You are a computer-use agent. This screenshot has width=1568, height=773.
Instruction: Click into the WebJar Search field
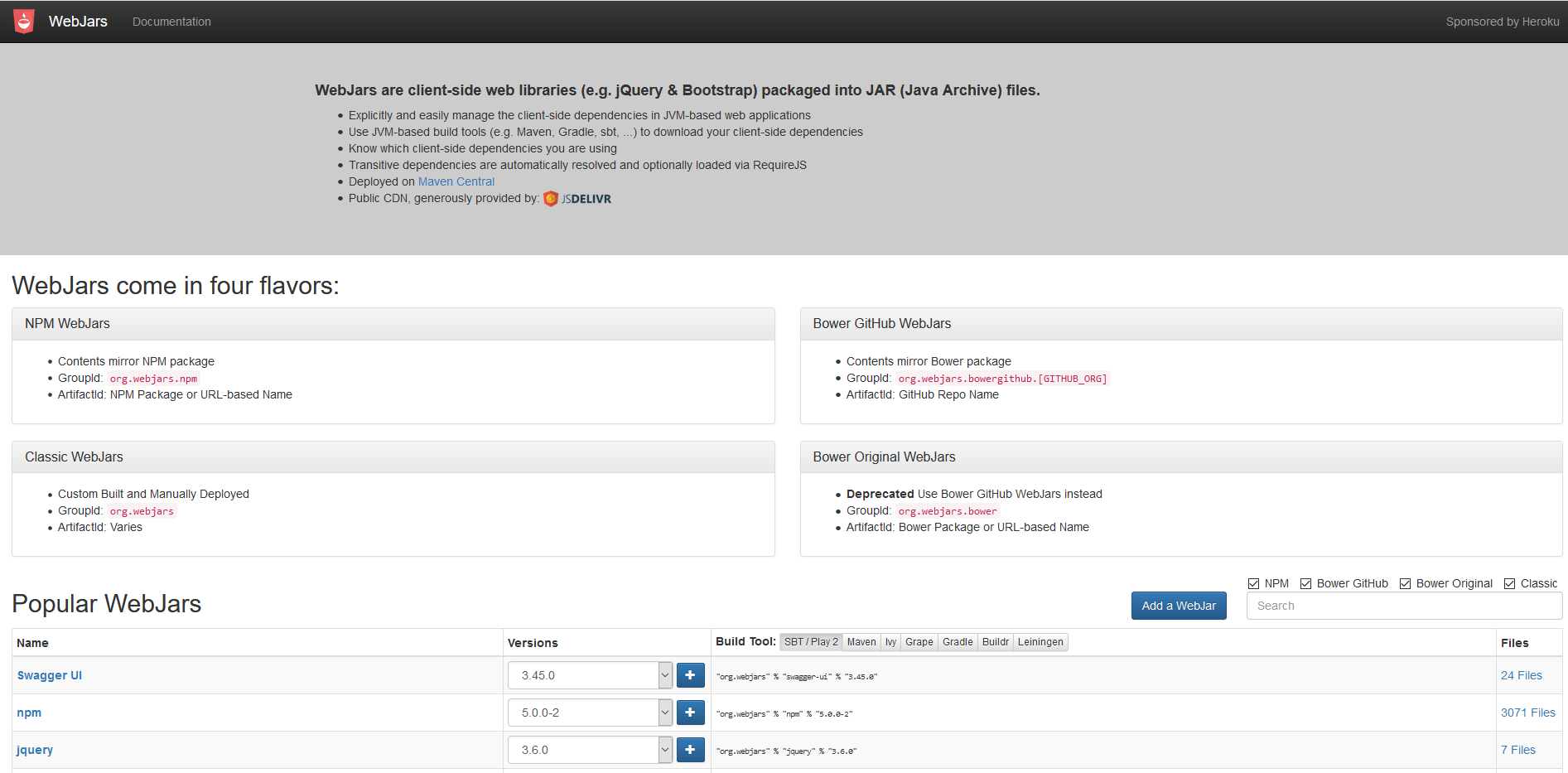(x=1404, y=606)
